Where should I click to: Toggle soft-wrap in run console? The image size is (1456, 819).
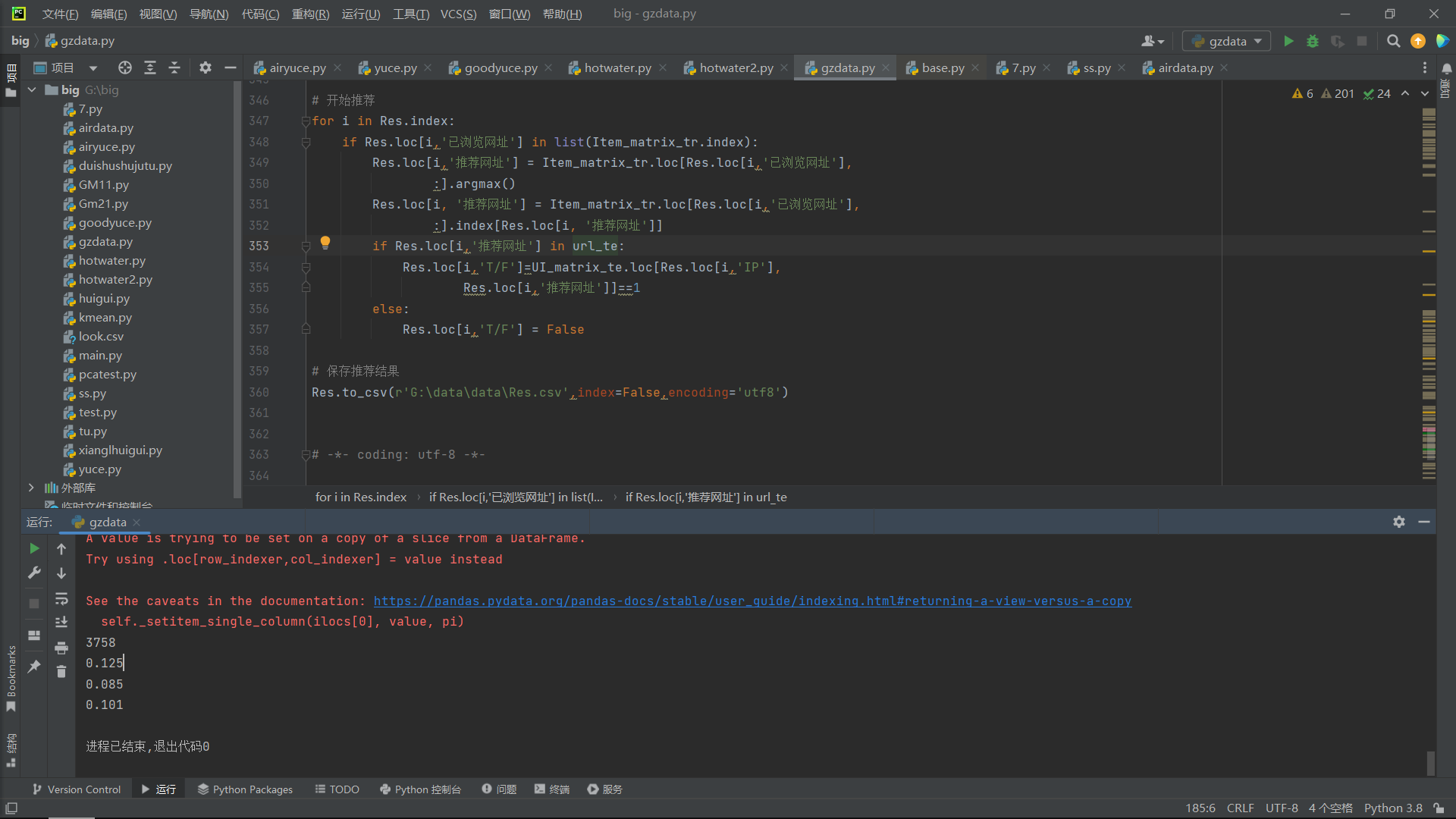coord(61,598)
